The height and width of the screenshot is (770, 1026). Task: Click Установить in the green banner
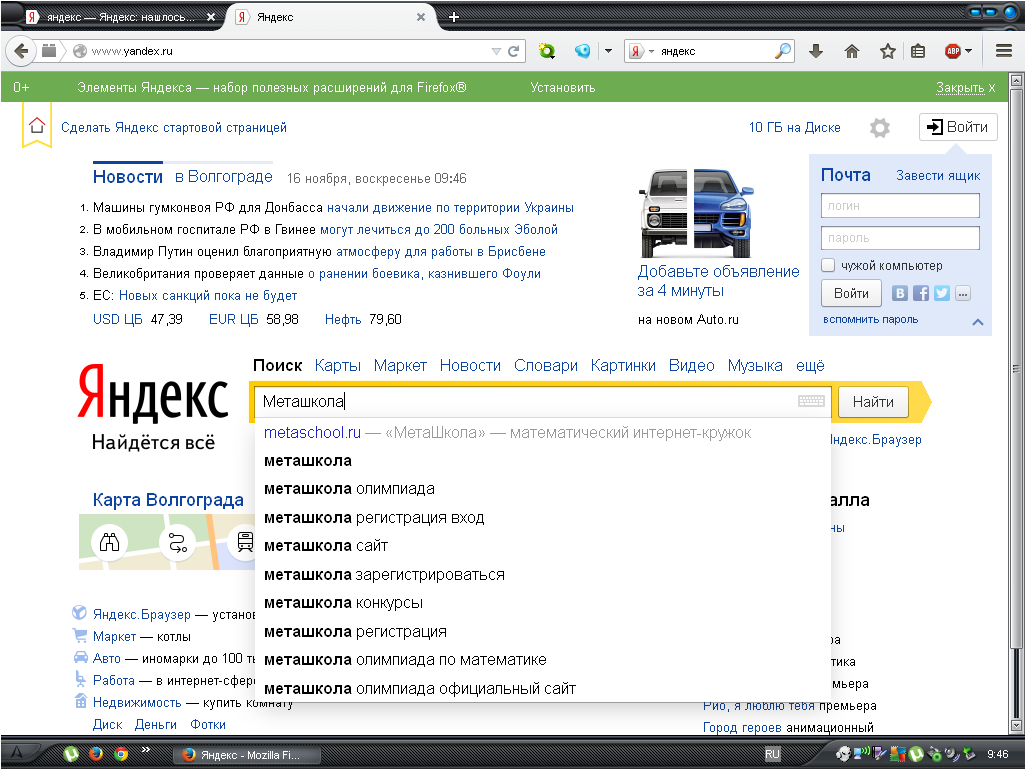(563, 87)
